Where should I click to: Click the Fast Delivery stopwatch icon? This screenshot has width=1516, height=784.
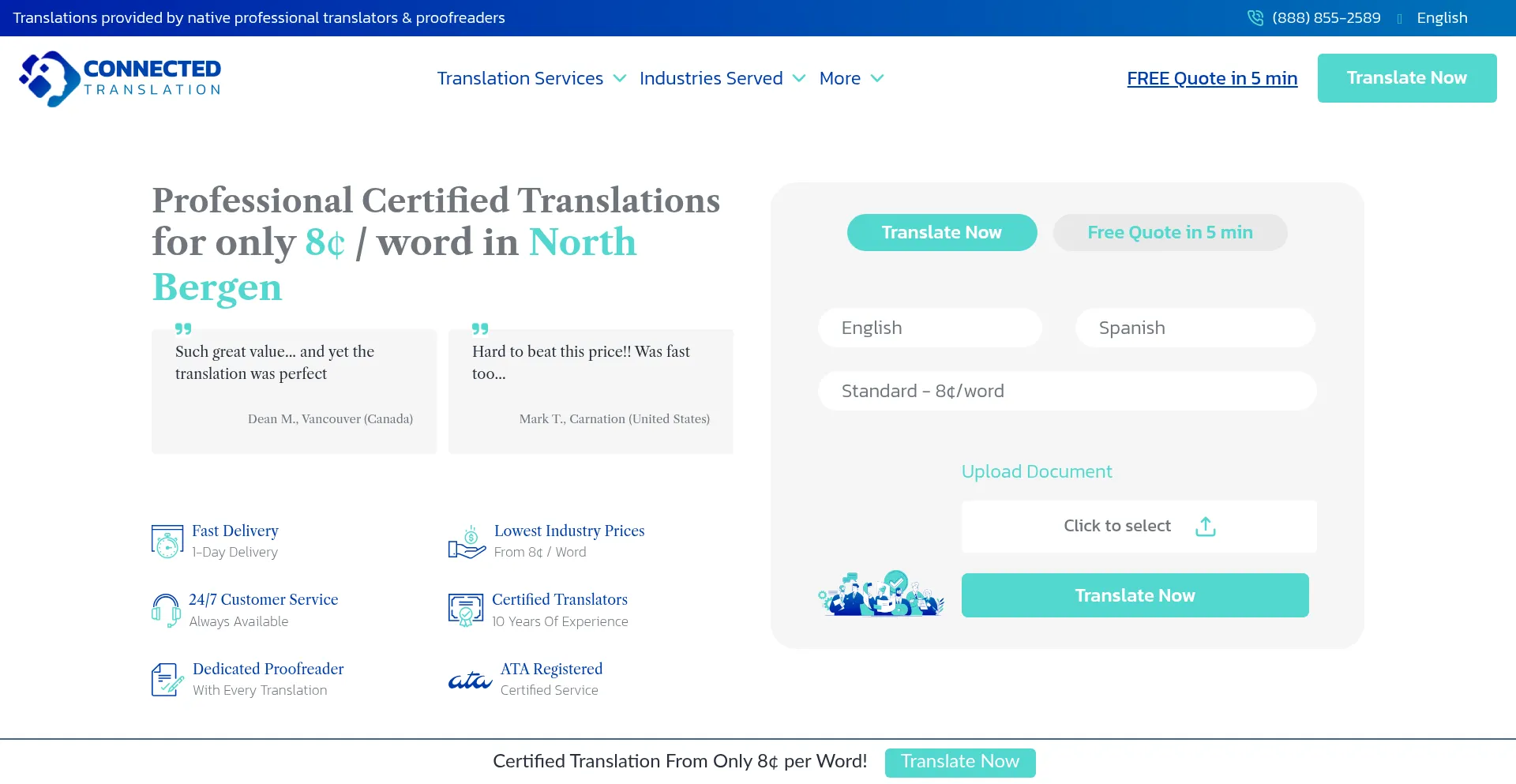(167, 542)
